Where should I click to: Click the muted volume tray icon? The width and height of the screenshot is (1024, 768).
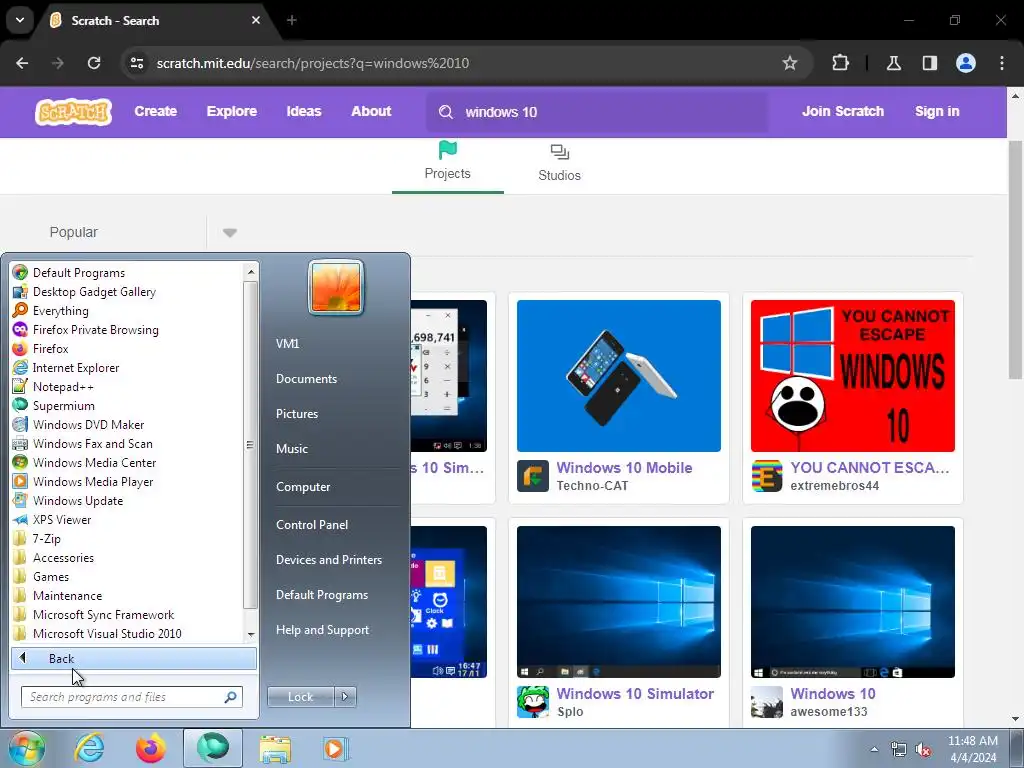[x=923, y=749]
